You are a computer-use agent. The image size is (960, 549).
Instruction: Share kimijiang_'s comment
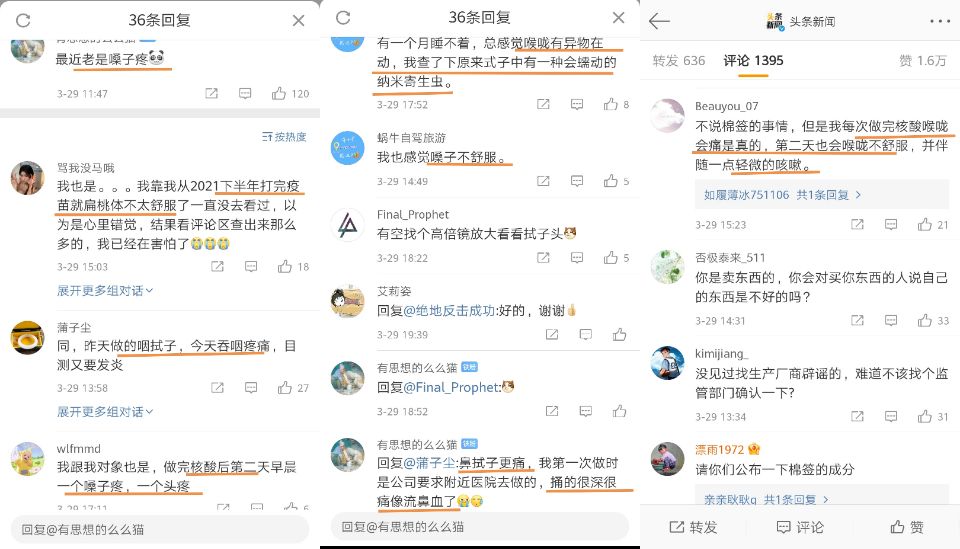(857, 417)
